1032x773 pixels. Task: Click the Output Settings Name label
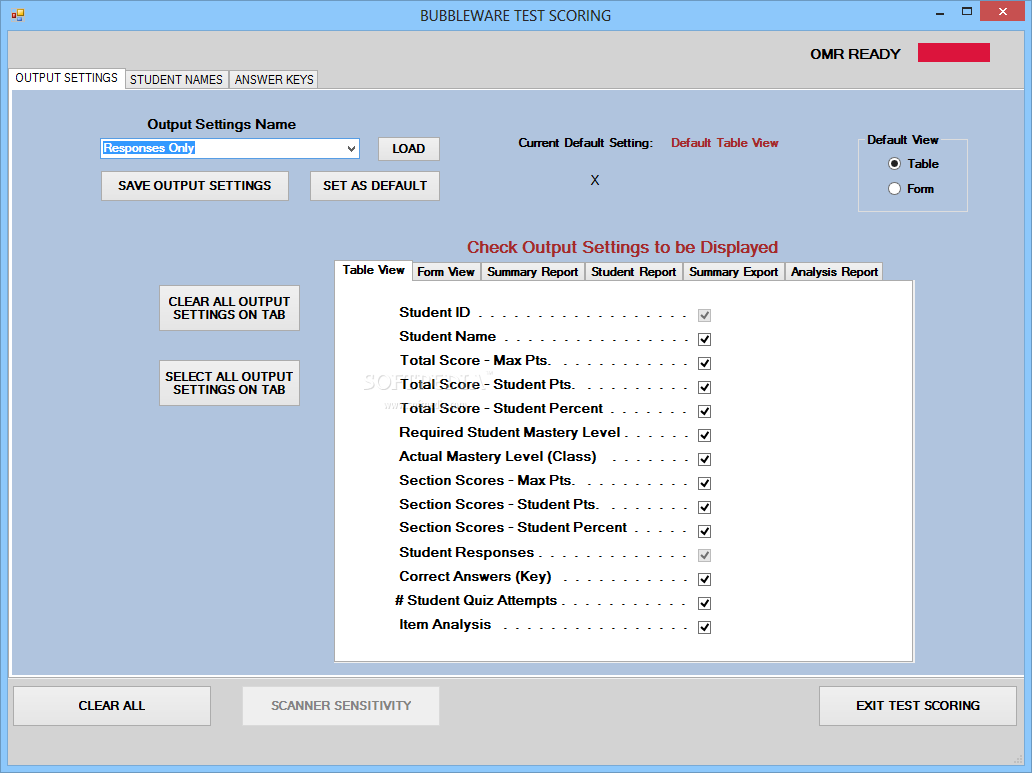pyautogui.click(x=221, y=124)
